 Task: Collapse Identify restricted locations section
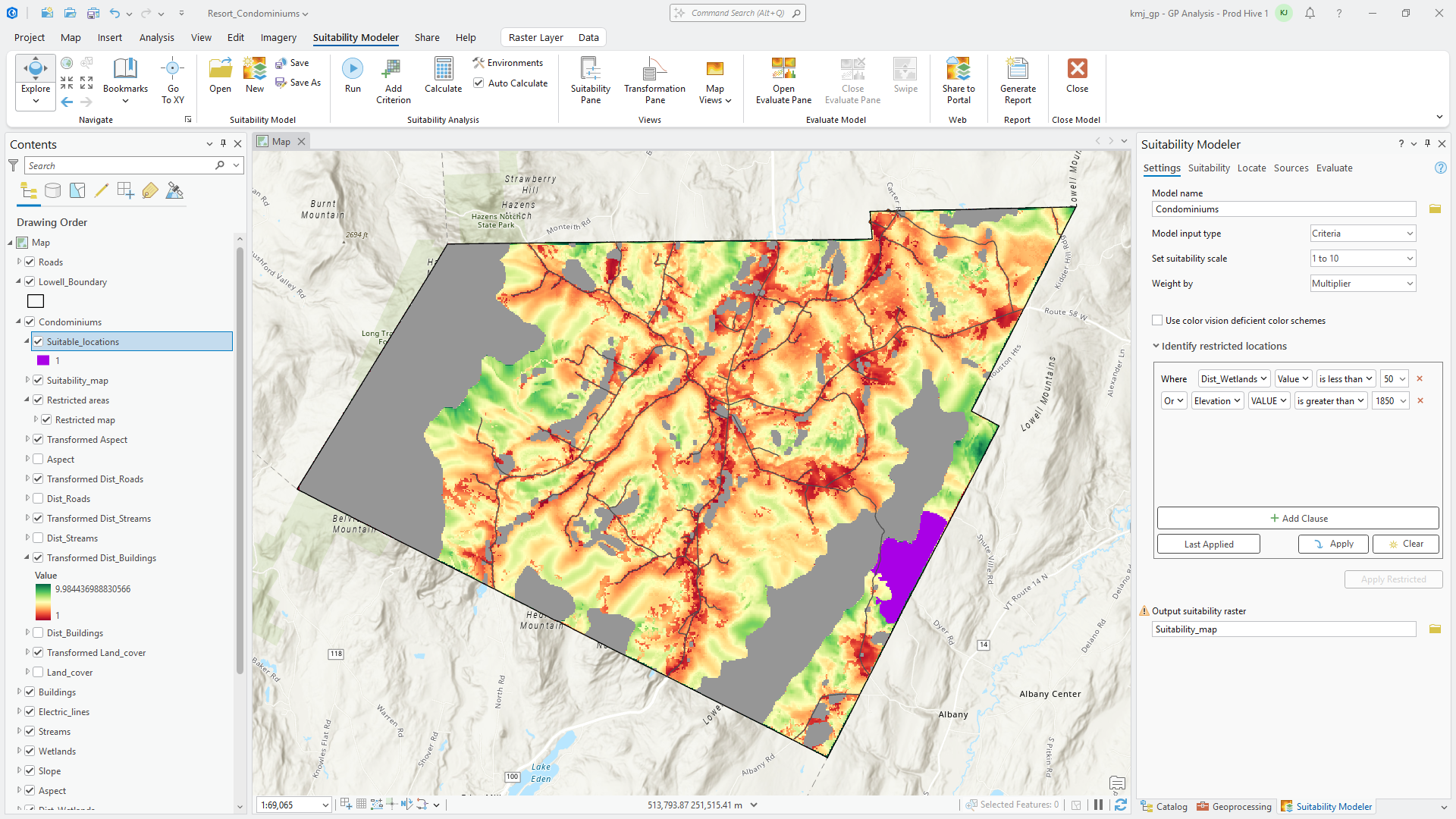pyautogui.click(x=1156, y=347)
